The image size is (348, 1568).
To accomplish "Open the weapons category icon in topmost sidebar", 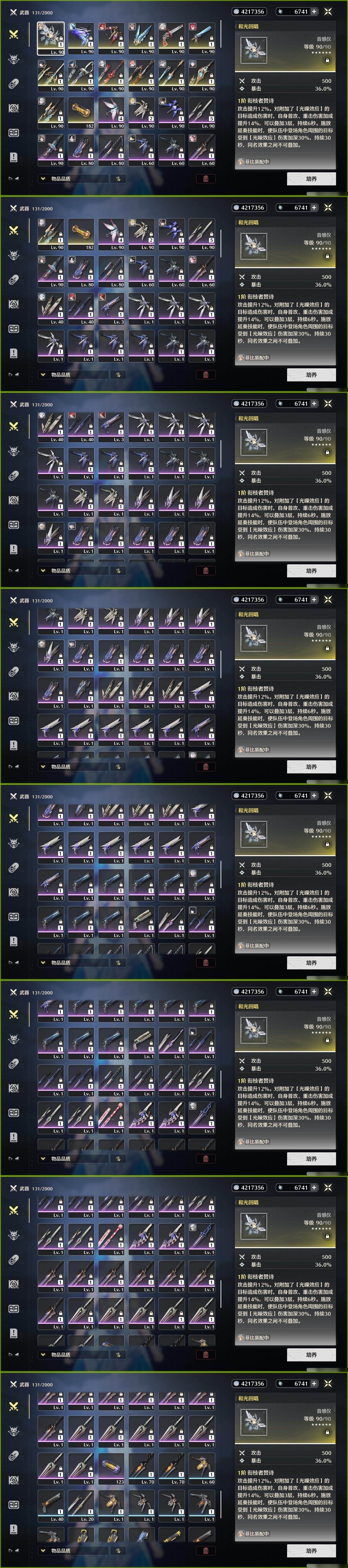I will 13,34.
